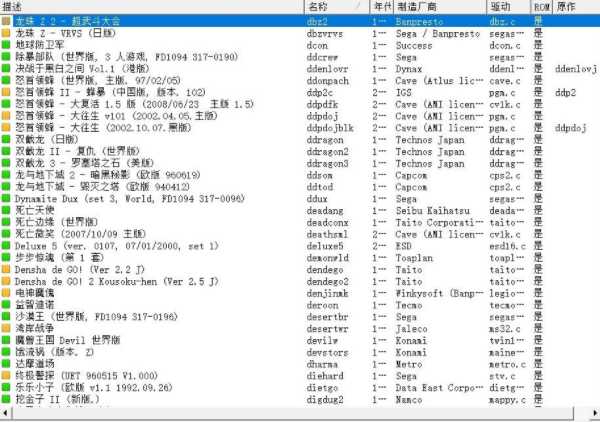Viewport: 600px width, 422px height.
Task: Click the parent cell ddp2
Action: [x=565, y=93]
